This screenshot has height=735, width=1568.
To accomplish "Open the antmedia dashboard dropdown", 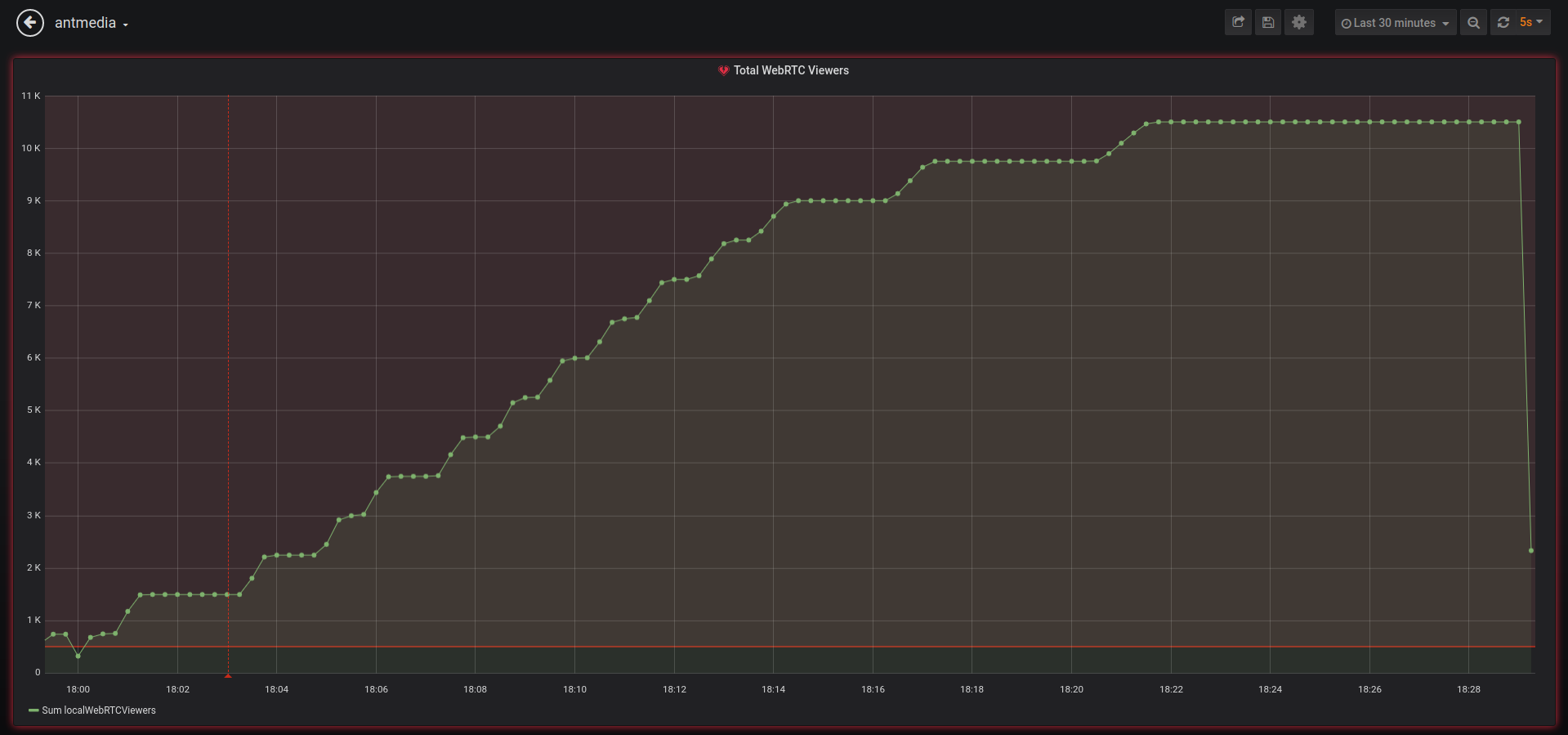I will [x=91, y=23].
